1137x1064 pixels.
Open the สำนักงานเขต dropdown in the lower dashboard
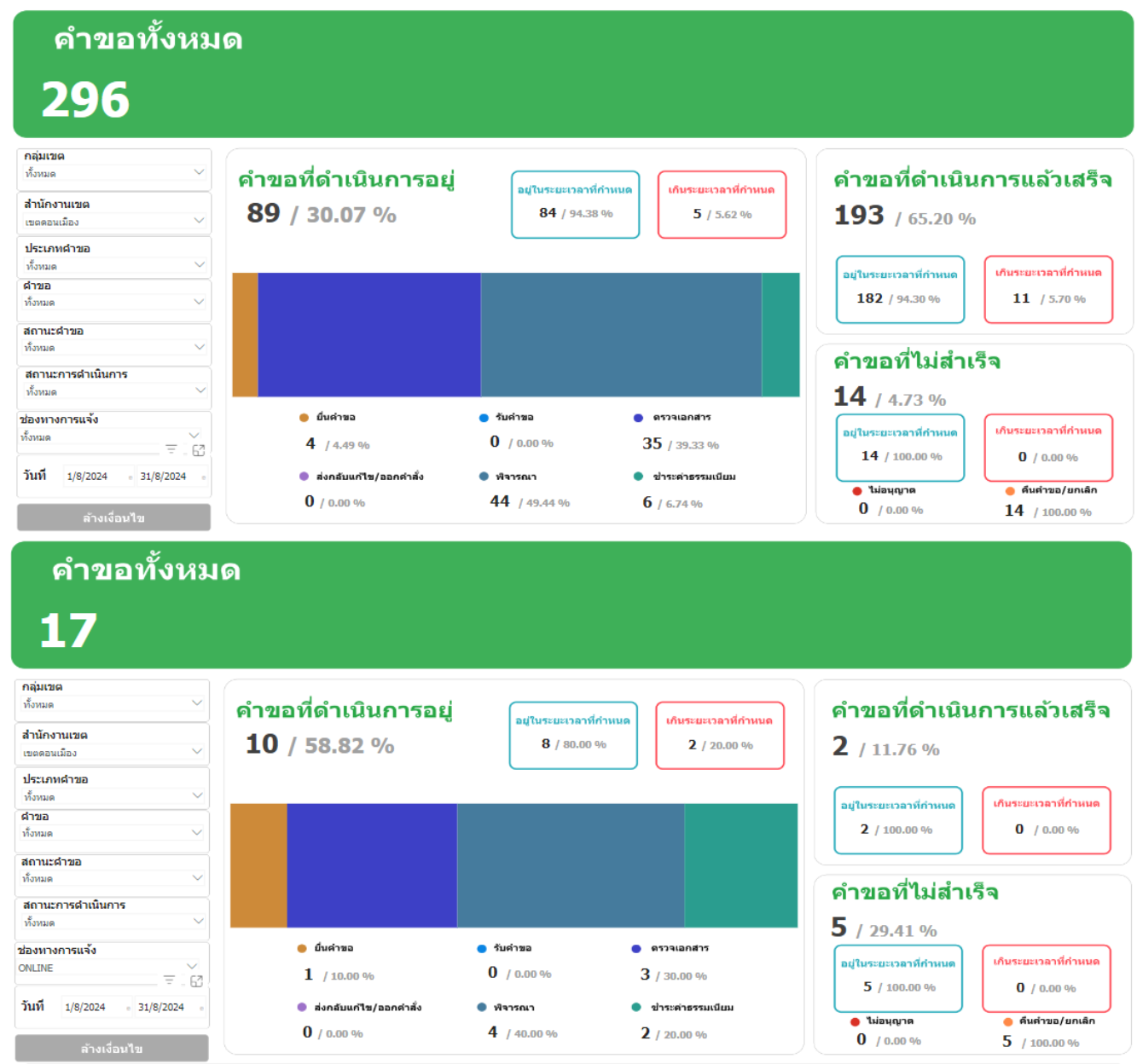[x=197, y=752]
